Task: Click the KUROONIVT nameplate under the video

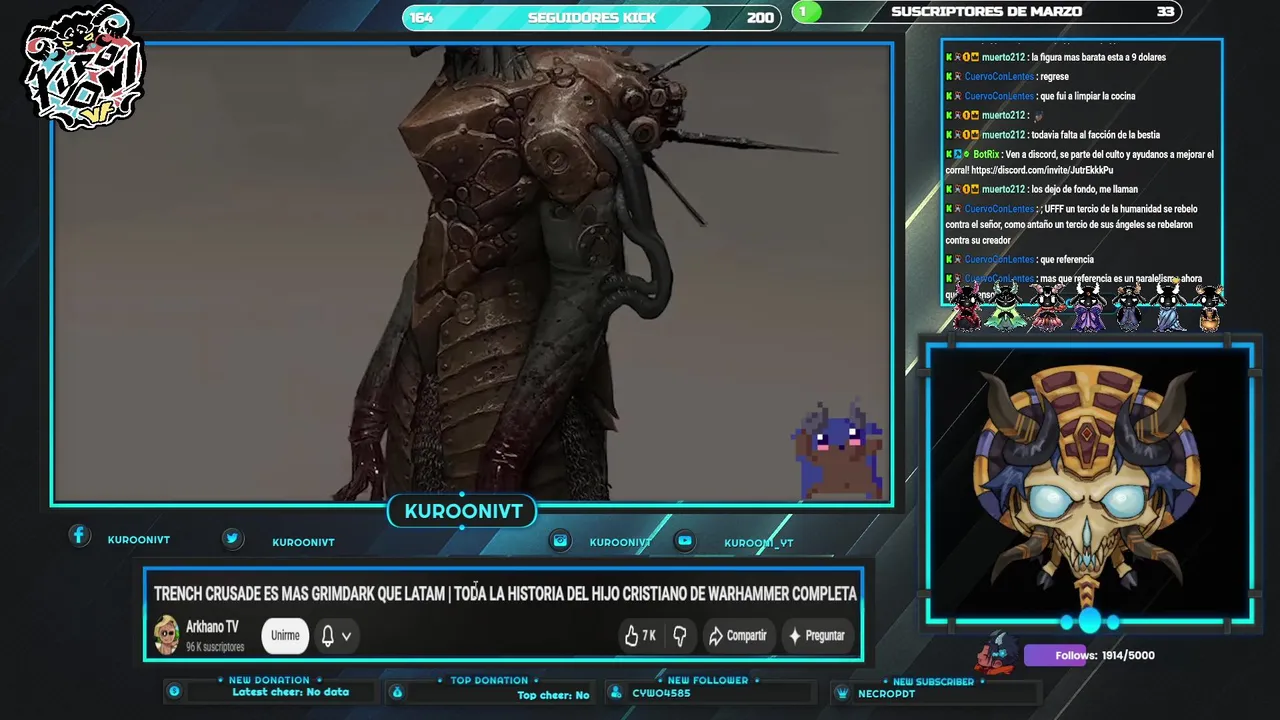Action: tap(463, 511)
